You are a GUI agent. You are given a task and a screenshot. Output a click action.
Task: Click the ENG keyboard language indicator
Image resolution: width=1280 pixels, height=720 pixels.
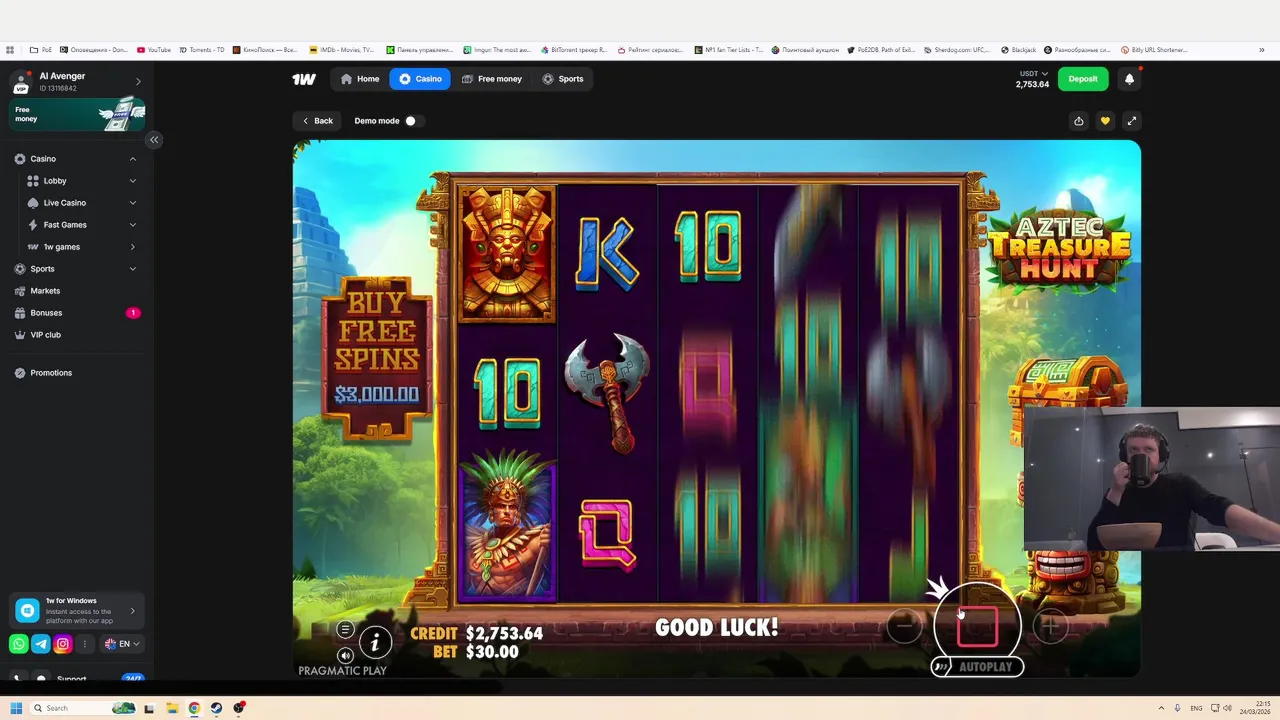point(1196,708)
